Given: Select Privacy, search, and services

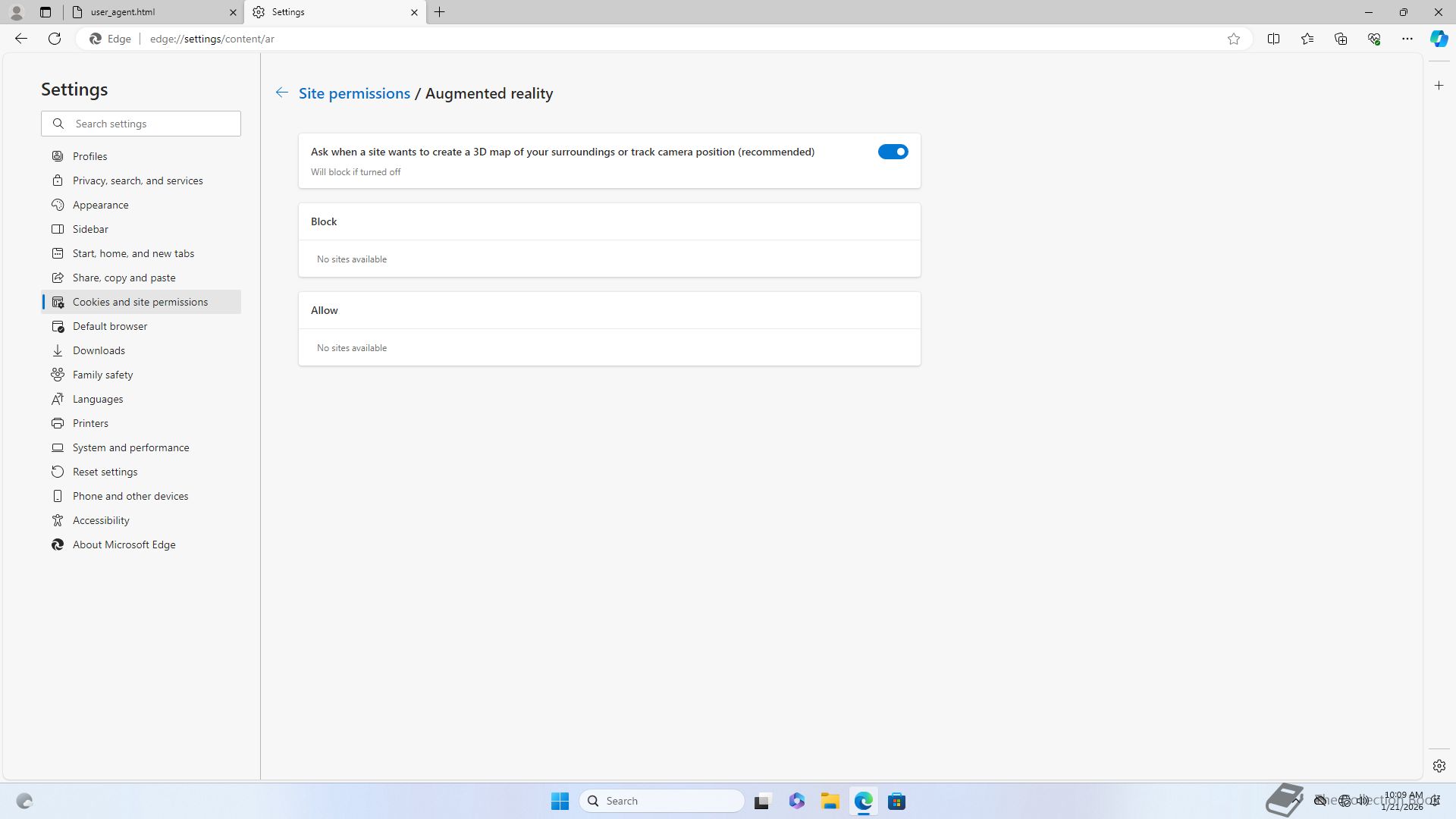Looking at the screenshot, I should [x=137, y=180].
